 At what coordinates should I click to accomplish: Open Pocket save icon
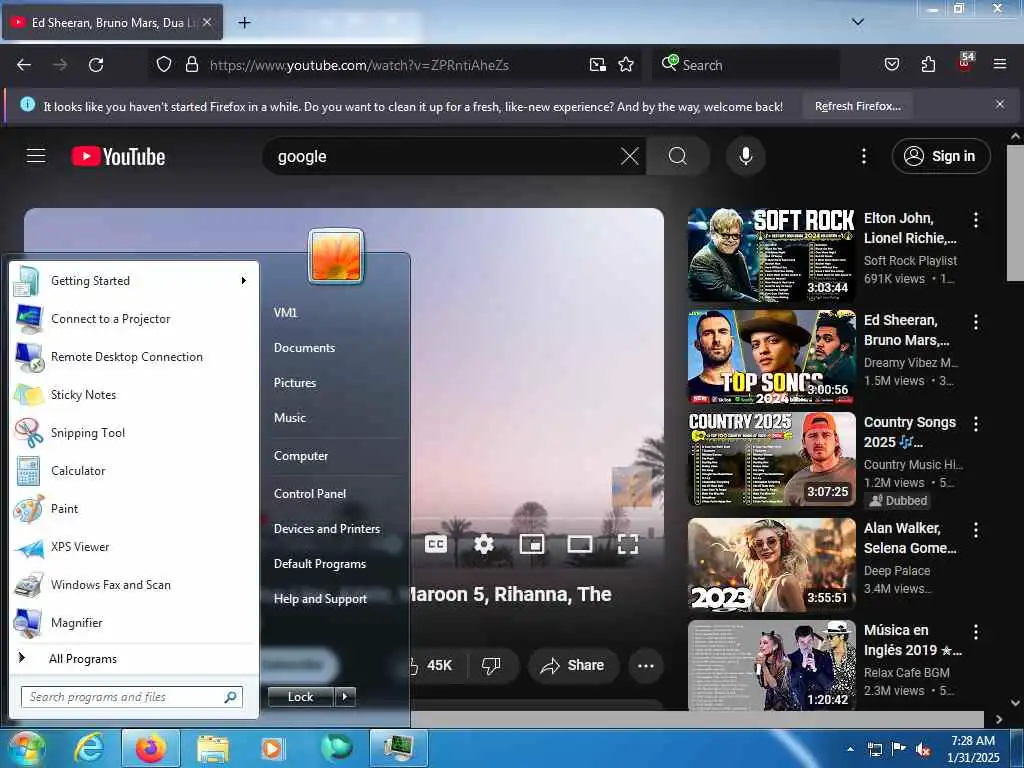tap(891, 65)
